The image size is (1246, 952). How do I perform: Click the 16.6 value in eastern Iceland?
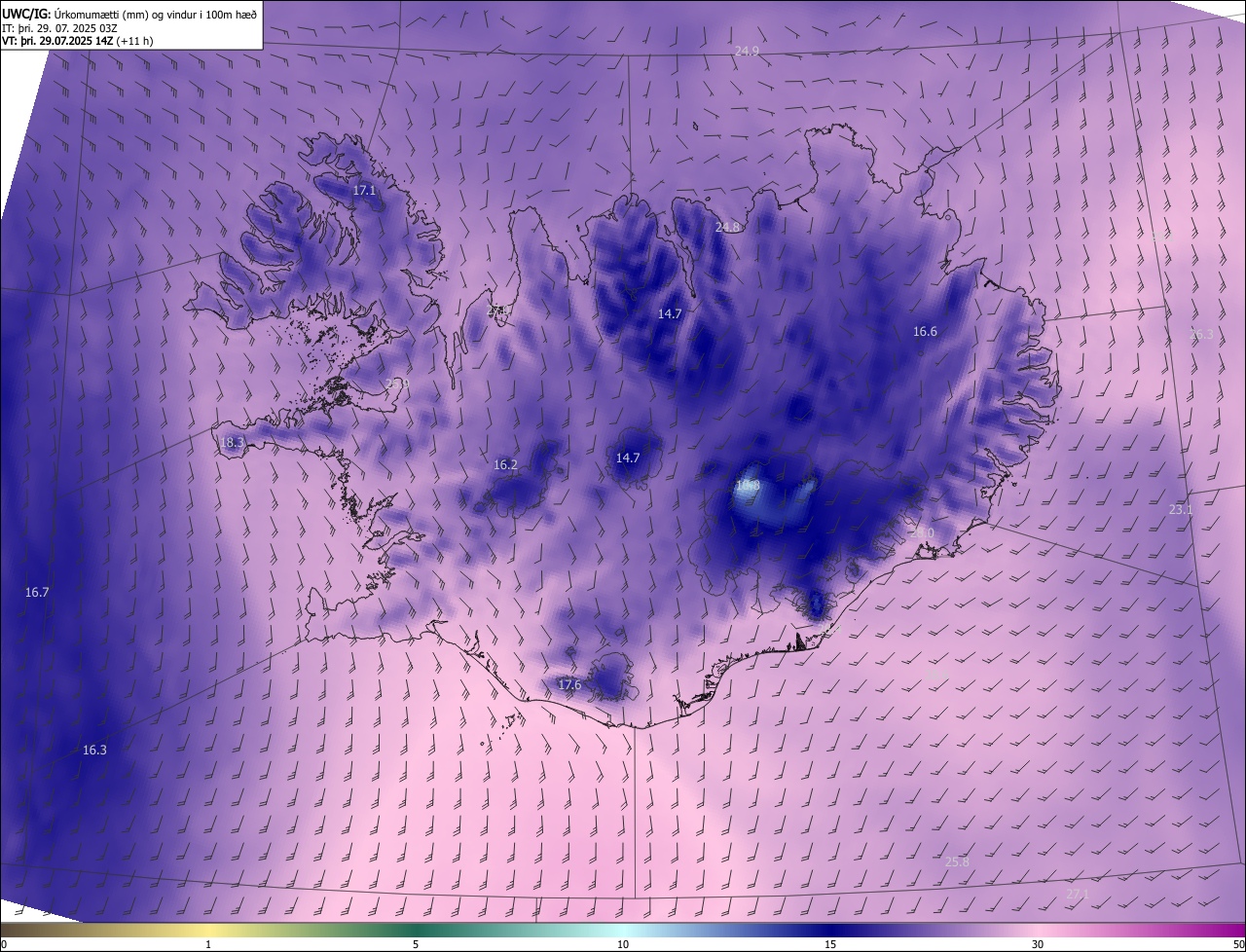pos(925,332)
